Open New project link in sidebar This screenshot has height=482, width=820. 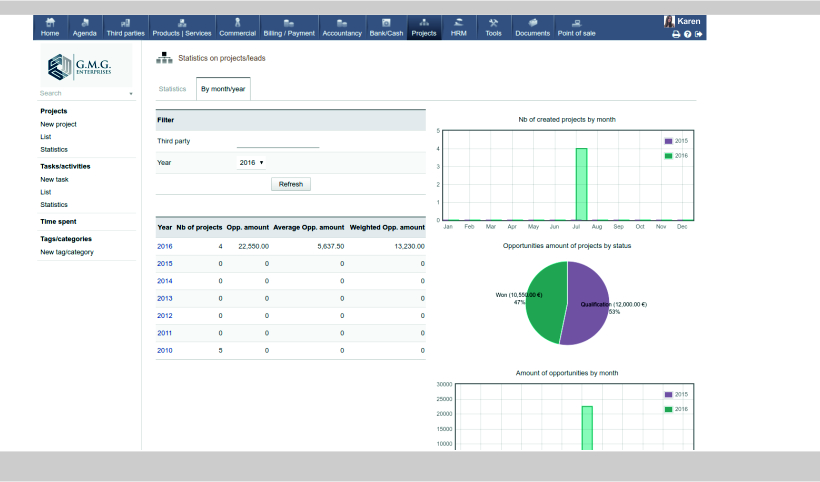(58, 124)
